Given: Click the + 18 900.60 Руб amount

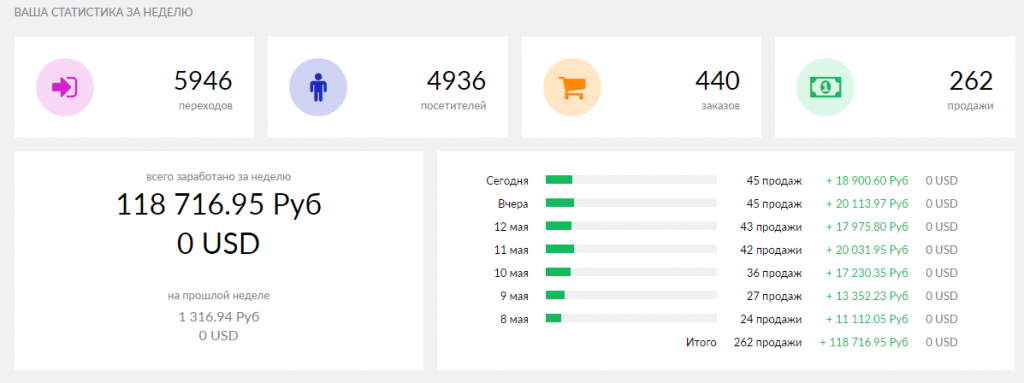Looking at the screenshot, I should (867, 181).
